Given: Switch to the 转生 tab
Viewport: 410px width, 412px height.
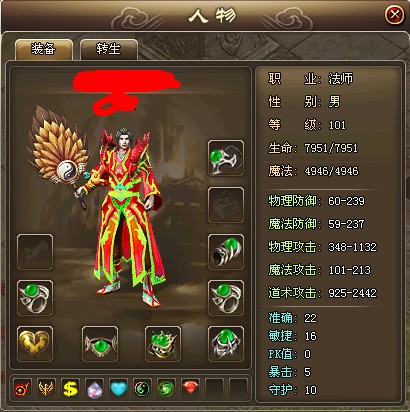Looking at the screenshot, I should [109, 49].
